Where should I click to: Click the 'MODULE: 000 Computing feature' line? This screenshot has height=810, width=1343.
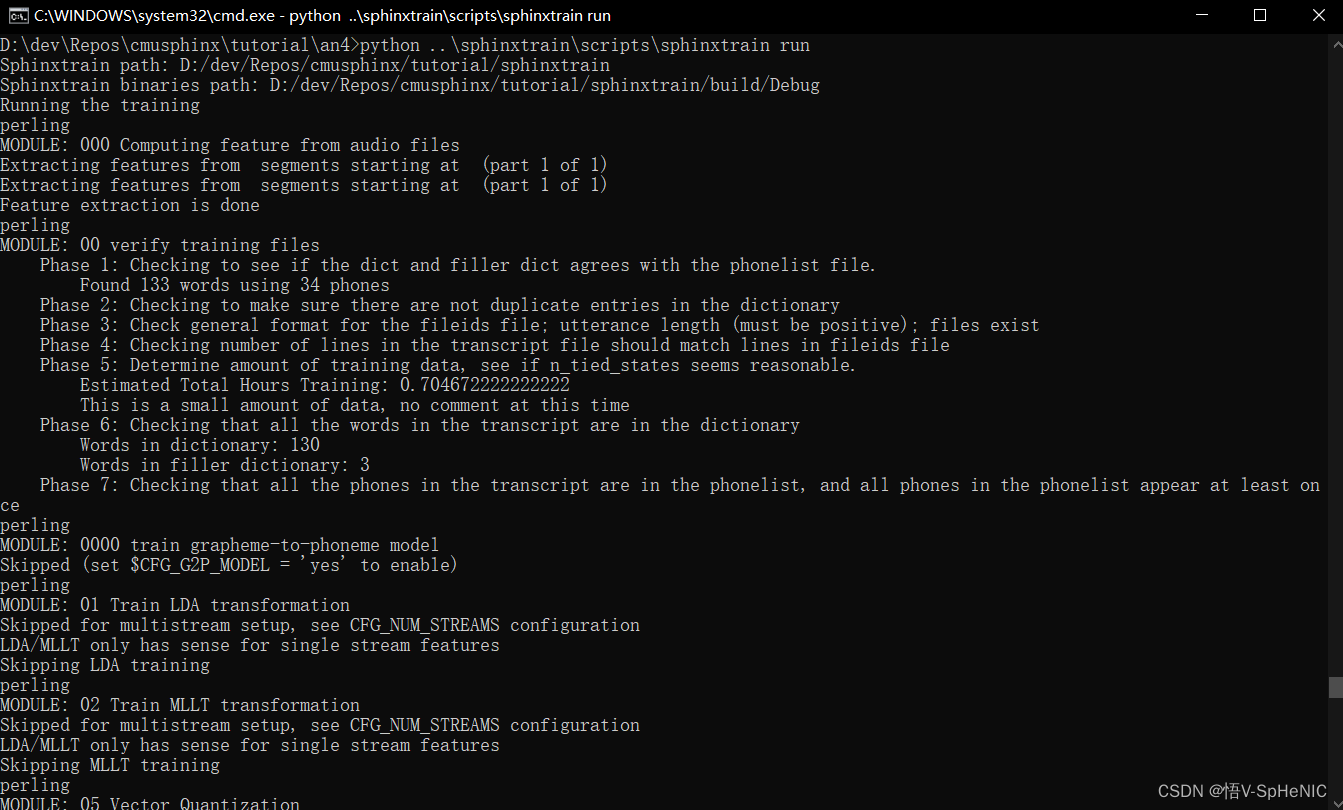tap(231, 144)
